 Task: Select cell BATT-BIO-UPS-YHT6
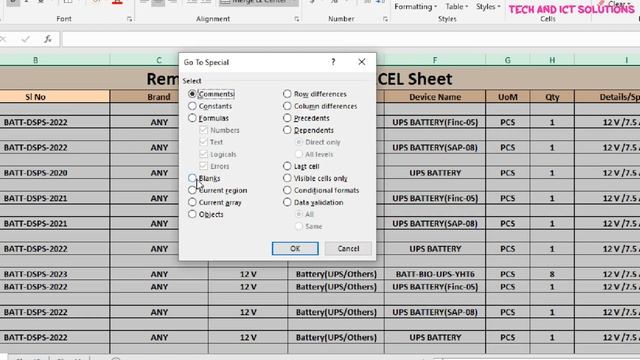point(435,274)
